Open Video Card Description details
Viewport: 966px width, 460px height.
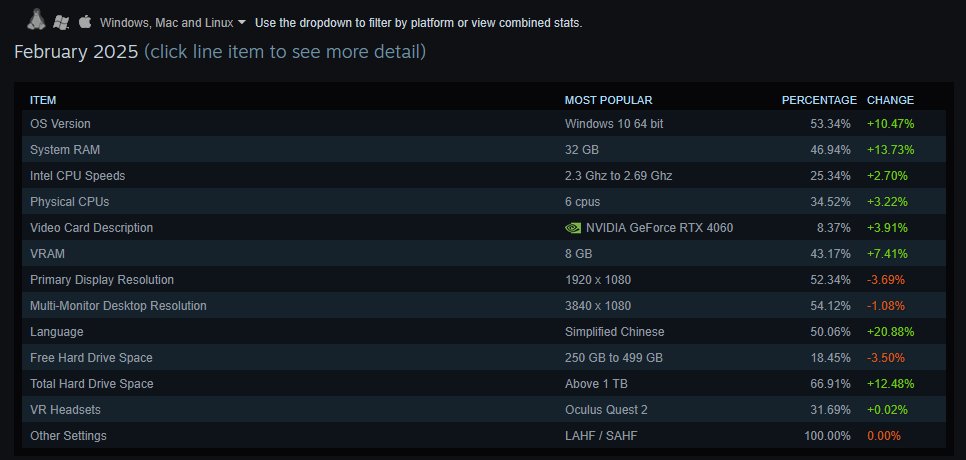point(484,228)
